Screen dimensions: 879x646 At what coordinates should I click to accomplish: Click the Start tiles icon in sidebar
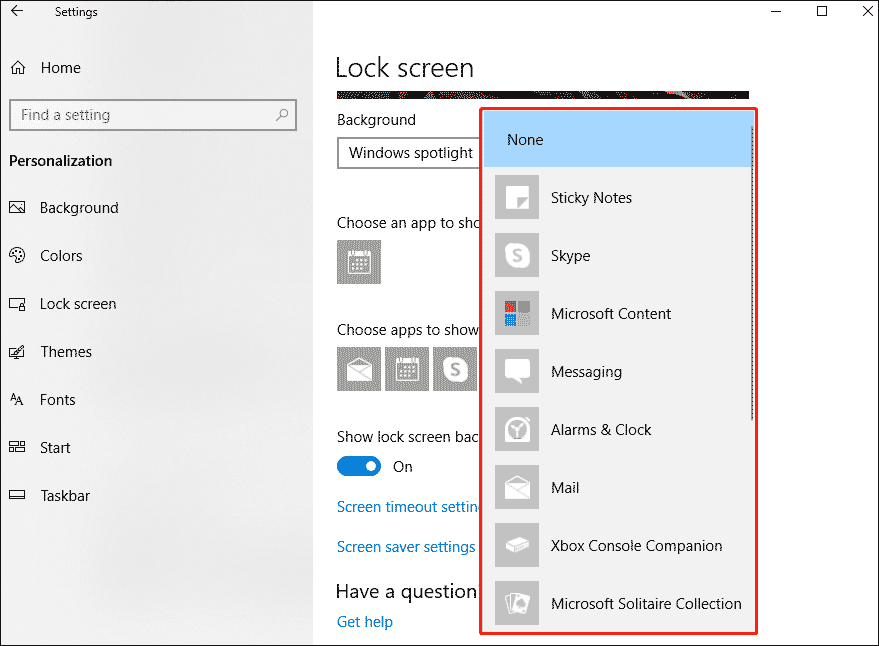pyautogui.click(x=17, y=447)
